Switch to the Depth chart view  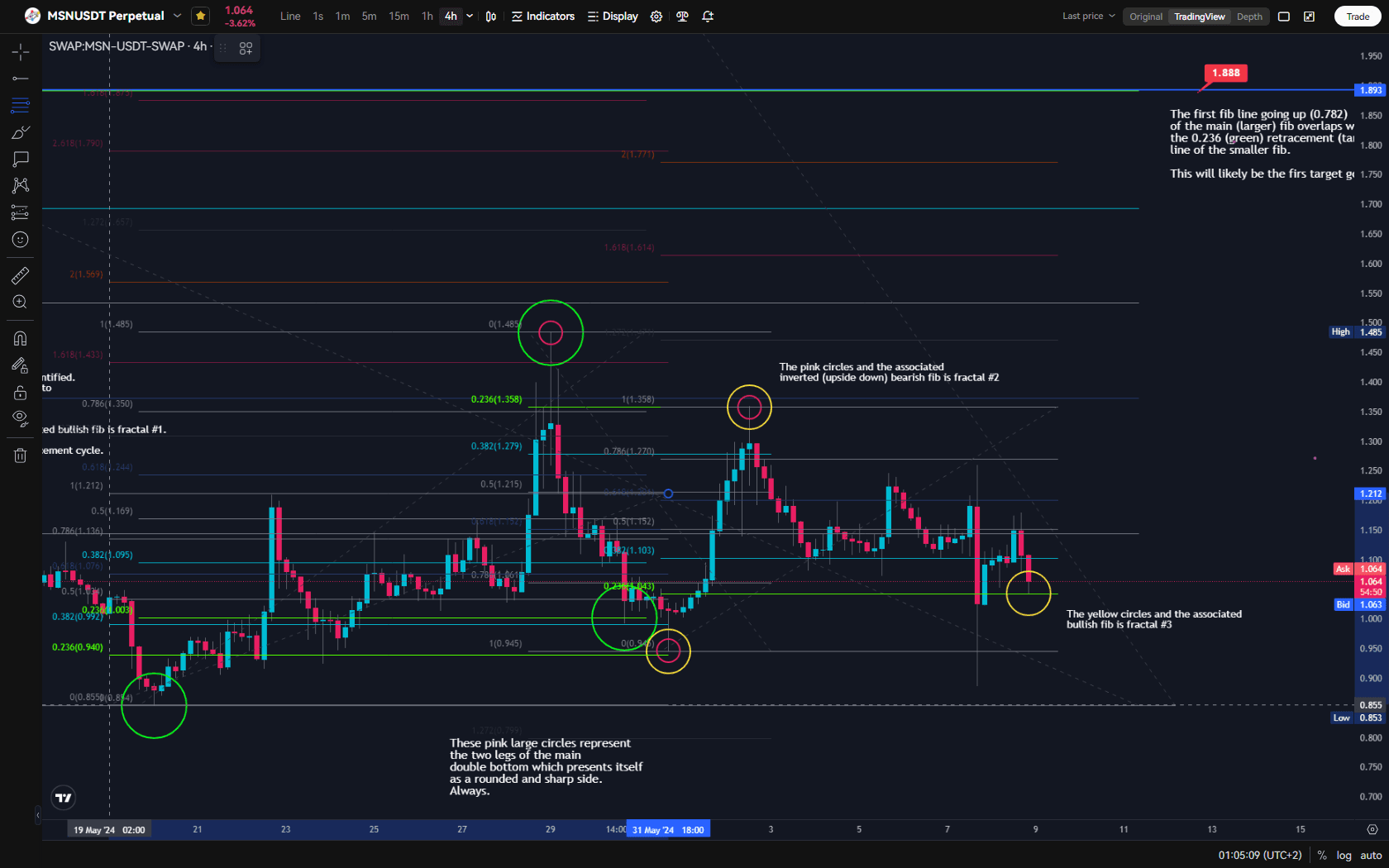(1249, 17)
